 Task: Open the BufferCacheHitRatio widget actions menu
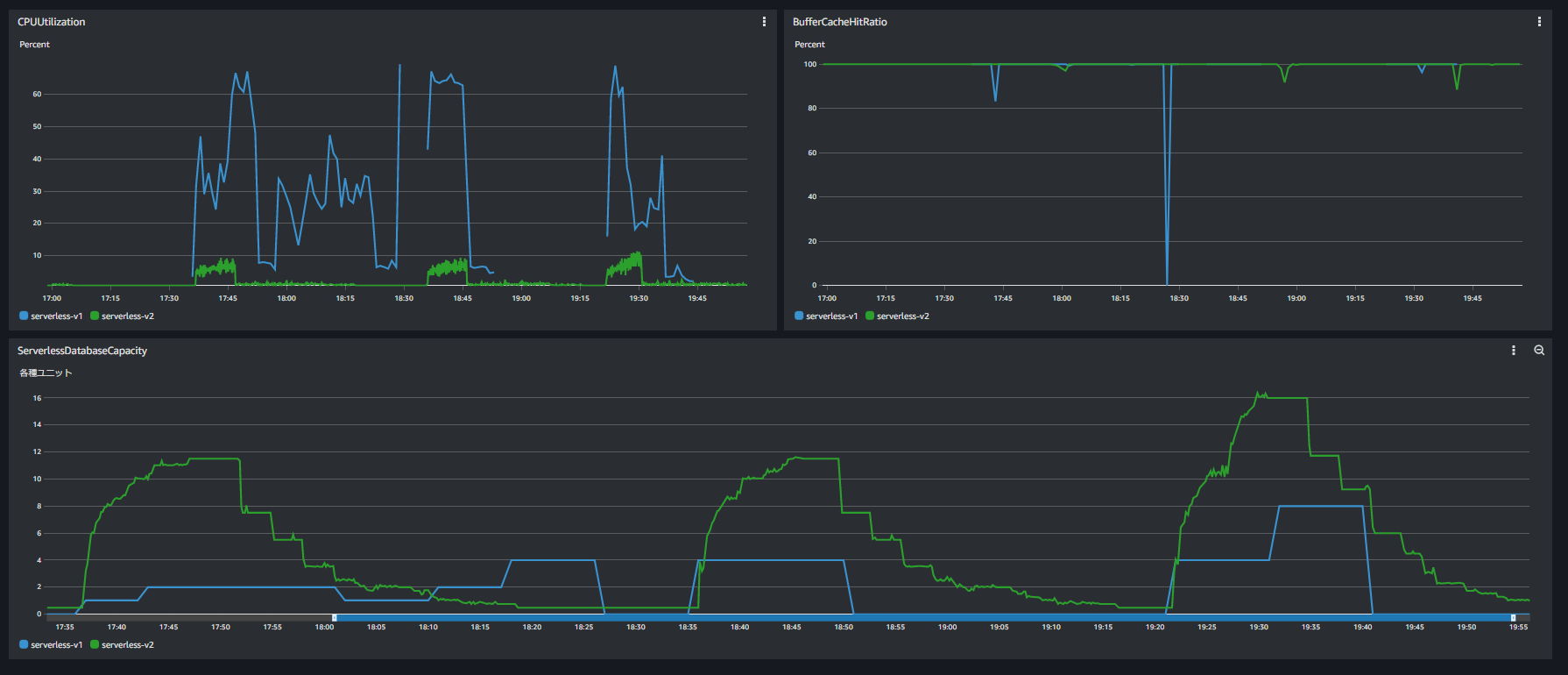pos(1539,22)
